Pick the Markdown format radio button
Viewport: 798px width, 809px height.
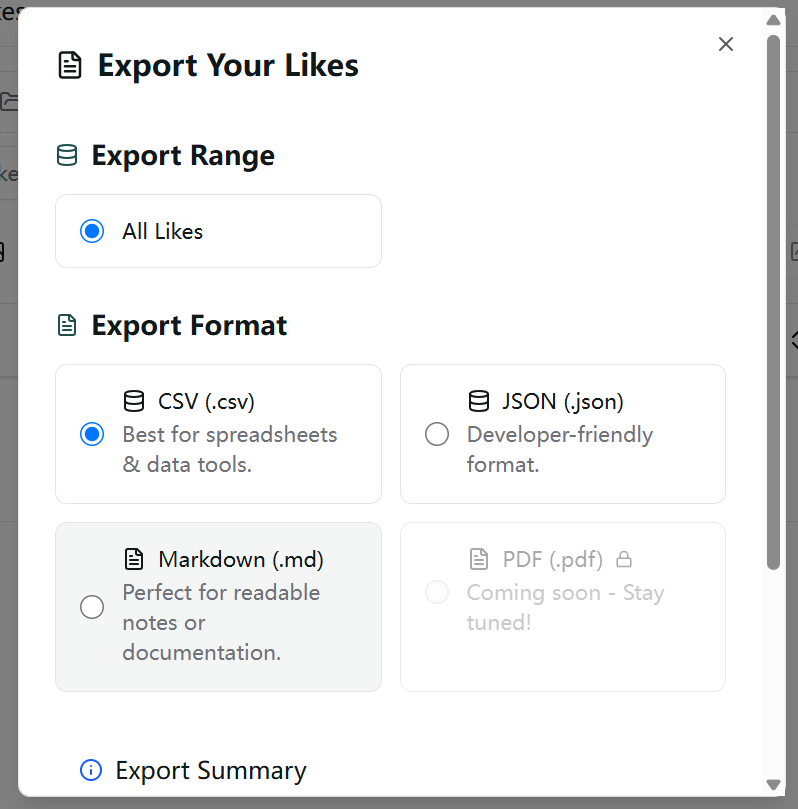(92, 607)
